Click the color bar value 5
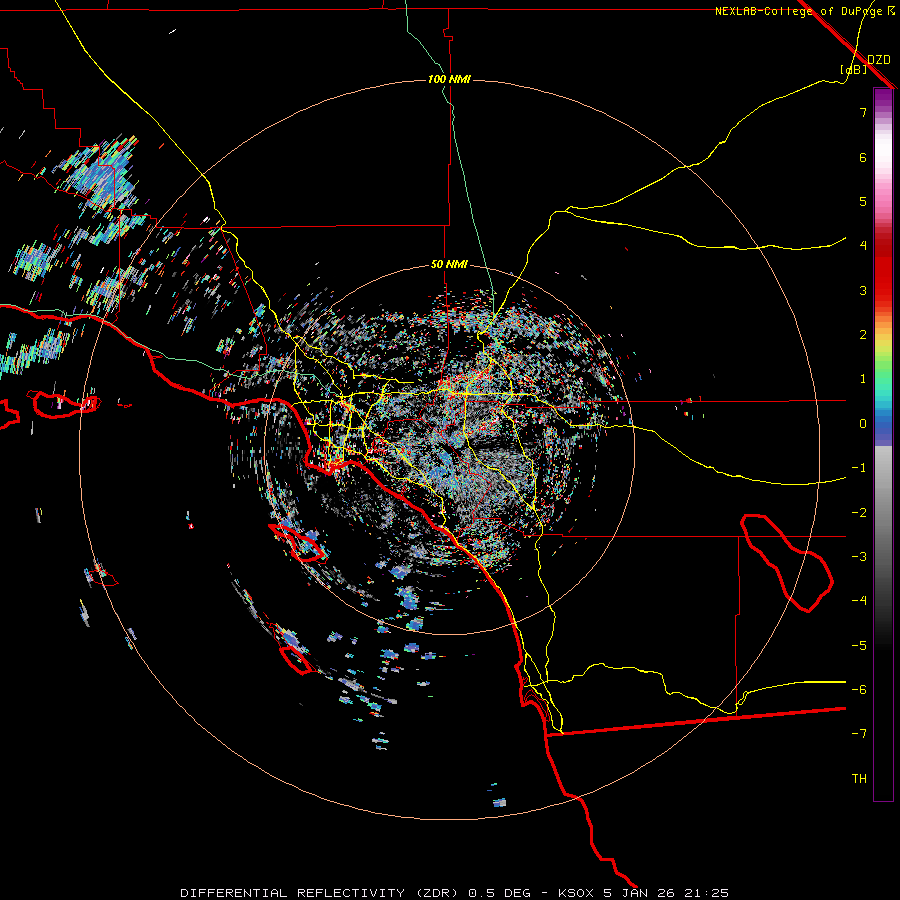This screenshot has height=900, width=900. [x=863, y=201]
